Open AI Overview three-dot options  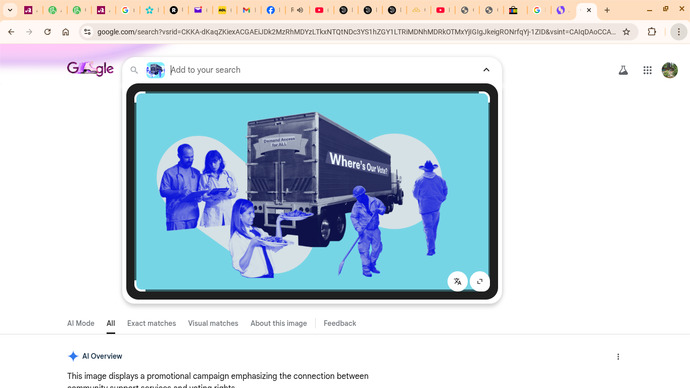click(618, 357)
